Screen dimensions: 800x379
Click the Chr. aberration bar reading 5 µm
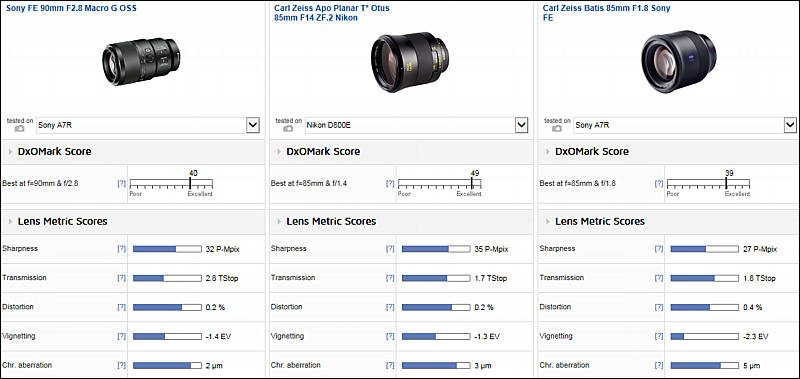pyautogui.click(x=705, y=365)
